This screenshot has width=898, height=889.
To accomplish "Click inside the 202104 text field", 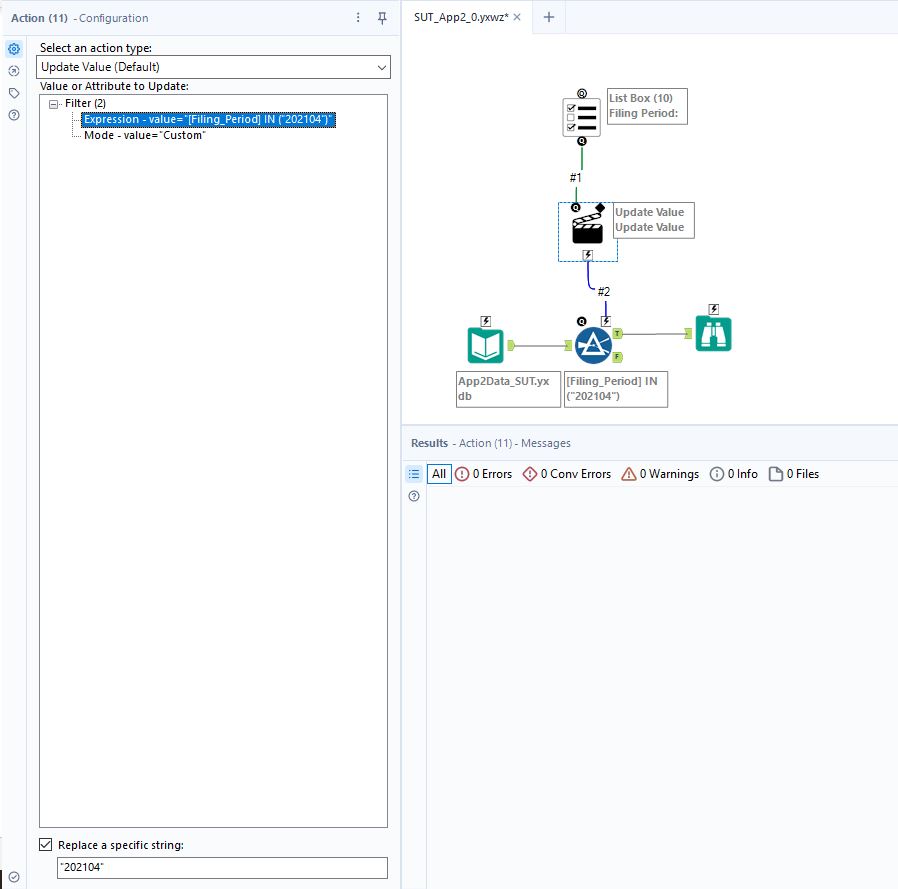I will click(220, 867).
